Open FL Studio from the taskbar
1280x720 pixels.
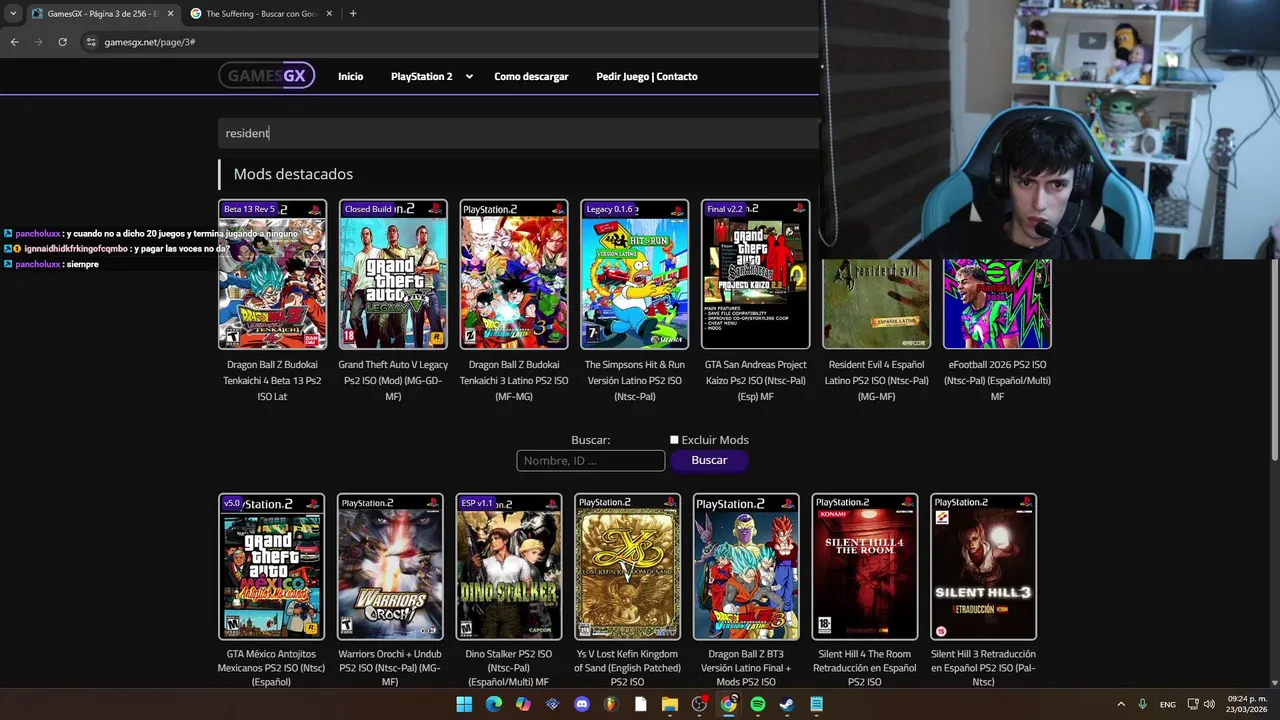point(611,704)
